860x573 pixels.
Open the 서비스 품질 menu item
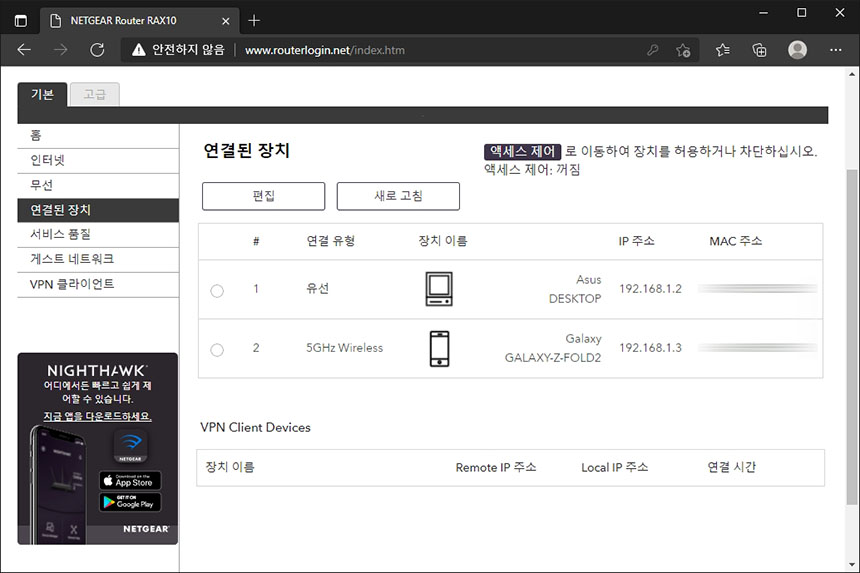tap(98, 235)
